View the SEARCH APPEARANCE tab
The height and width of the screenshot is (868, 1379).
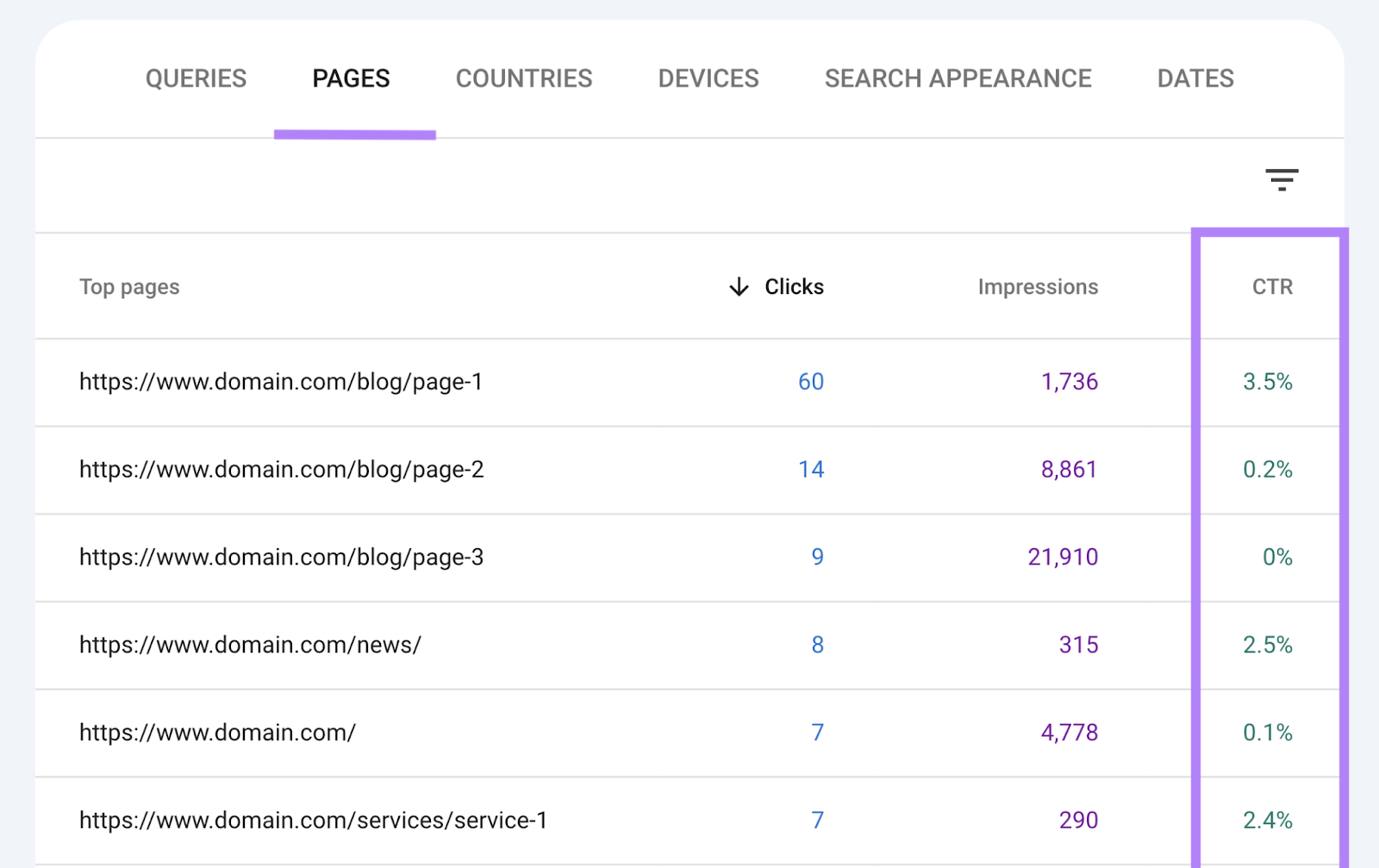(958, 78)
